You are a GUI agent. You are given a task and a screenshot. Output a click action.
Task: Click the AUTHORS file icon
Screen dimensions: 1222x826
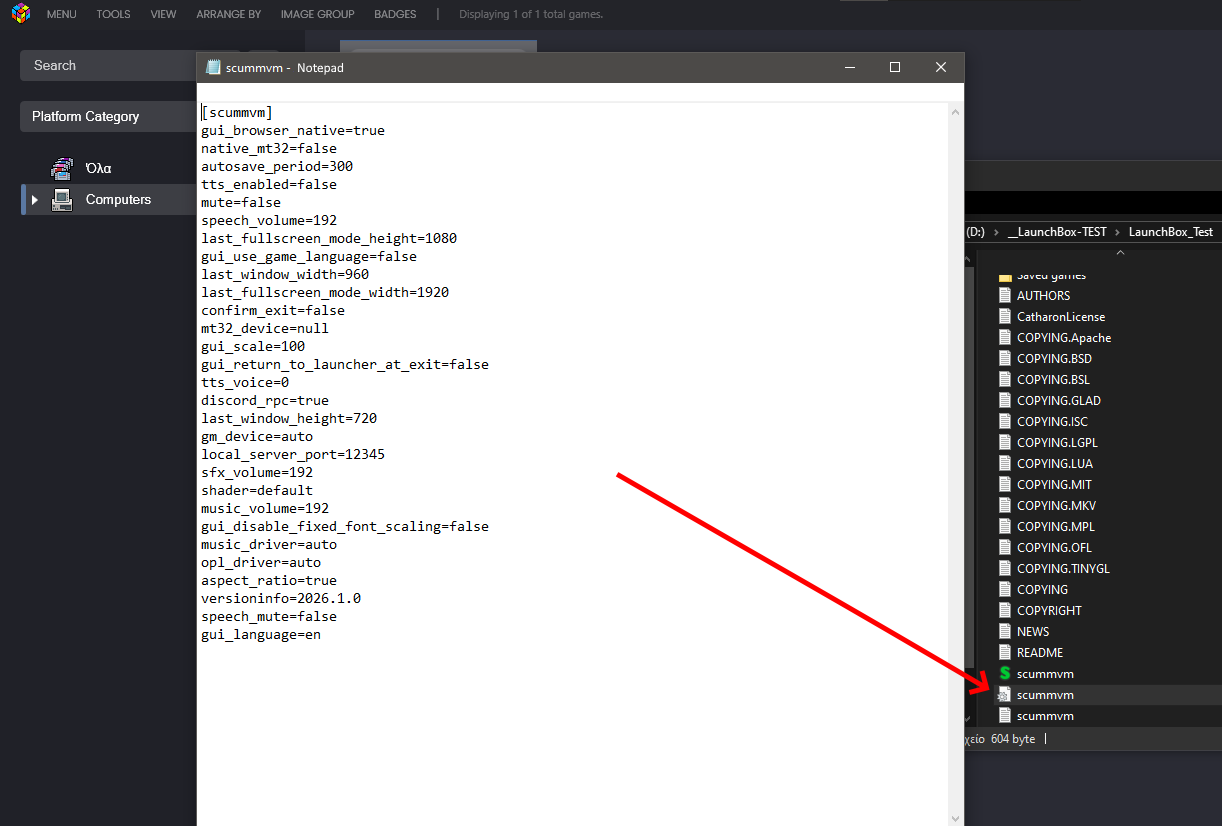click(1005, 296)
